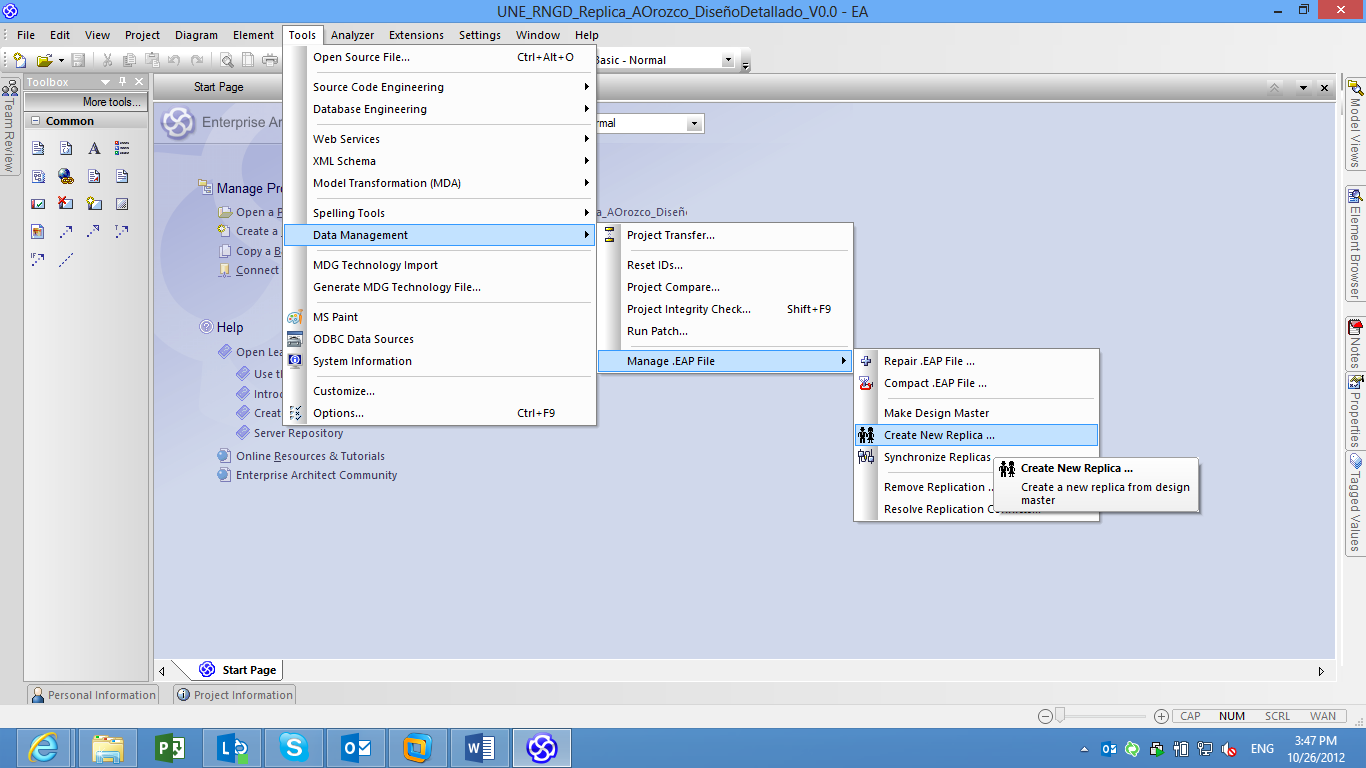Click the Toolbox pin icon
1366x768 pixels.
point(122,82)
